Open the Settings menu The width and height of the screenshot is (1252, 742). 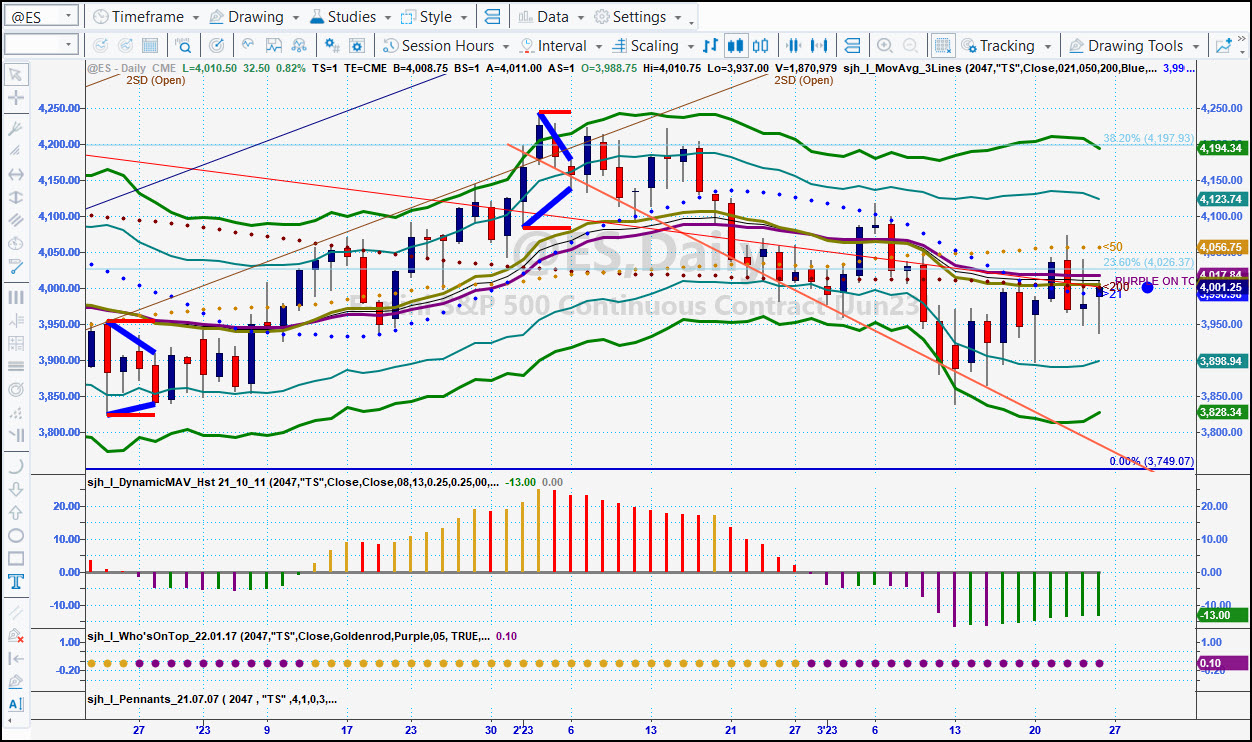[x=637, y=17]
